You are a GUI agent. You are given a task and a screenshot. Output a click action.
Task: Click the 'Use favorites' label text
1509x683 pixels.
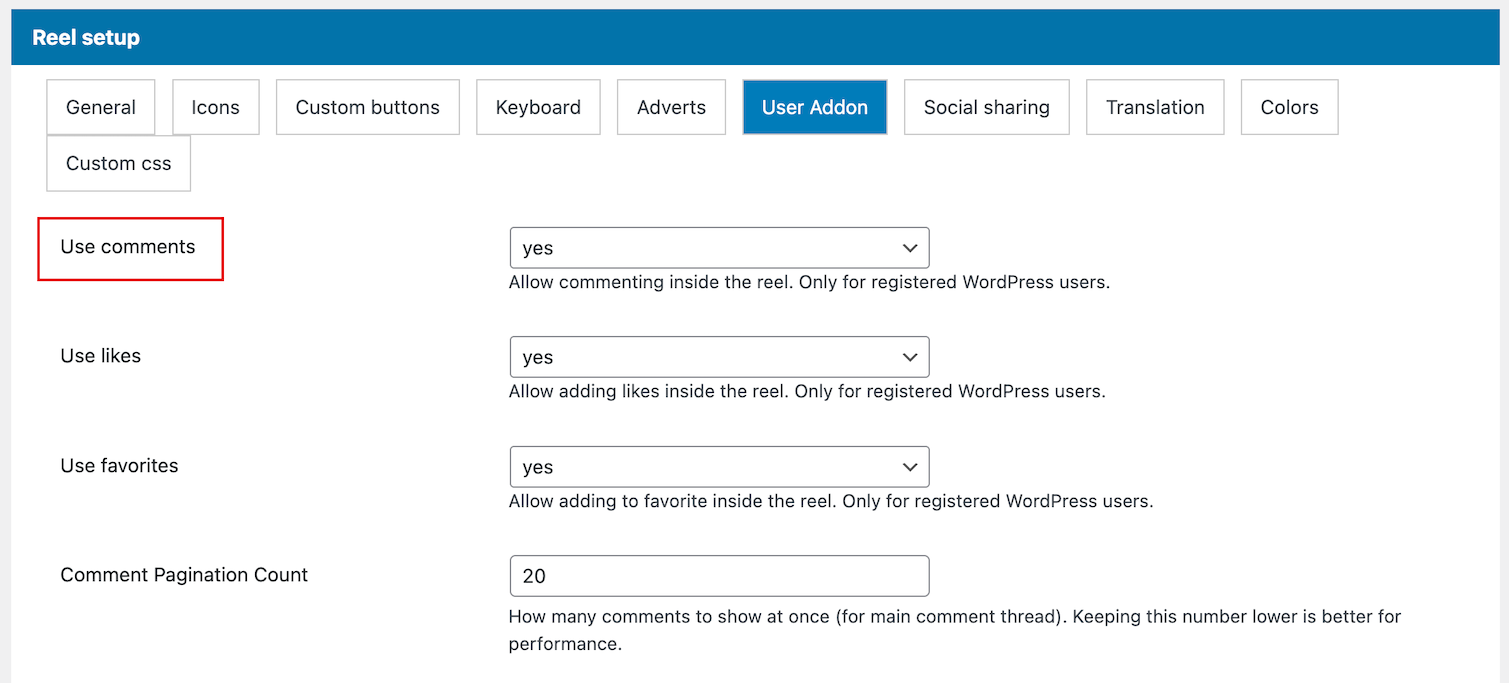coord(119,466)
